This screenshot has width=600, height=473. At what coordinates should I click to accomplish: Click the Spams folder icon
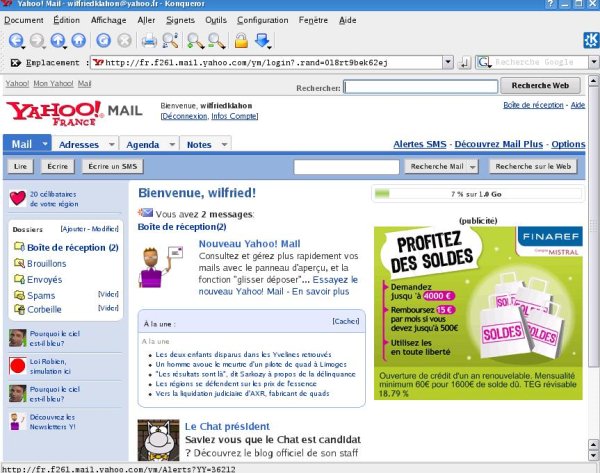point(19,295)
